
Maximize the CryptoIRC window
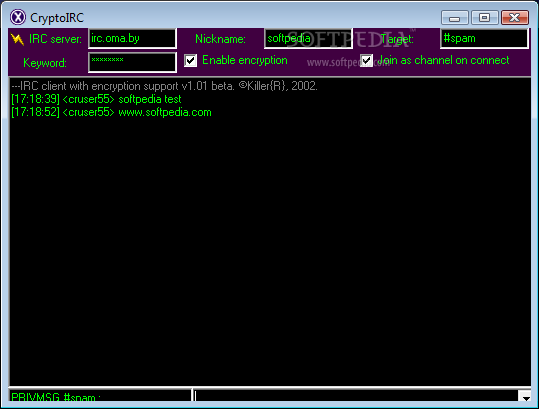coord(484,18)
